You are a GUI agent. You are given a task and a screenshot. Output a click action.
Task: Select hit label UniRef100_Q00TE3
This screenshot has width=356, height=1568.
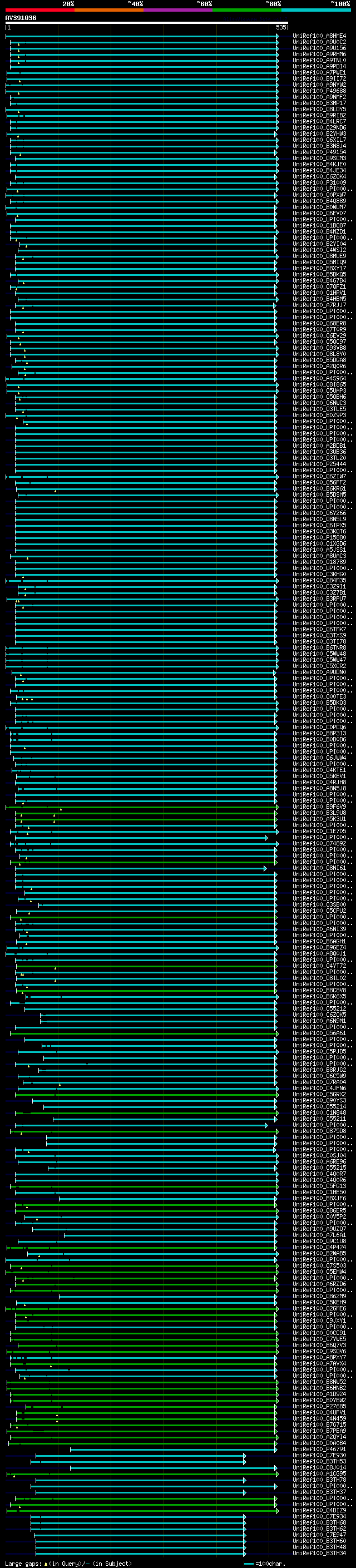pyautogui.click(x=319, y=697)
